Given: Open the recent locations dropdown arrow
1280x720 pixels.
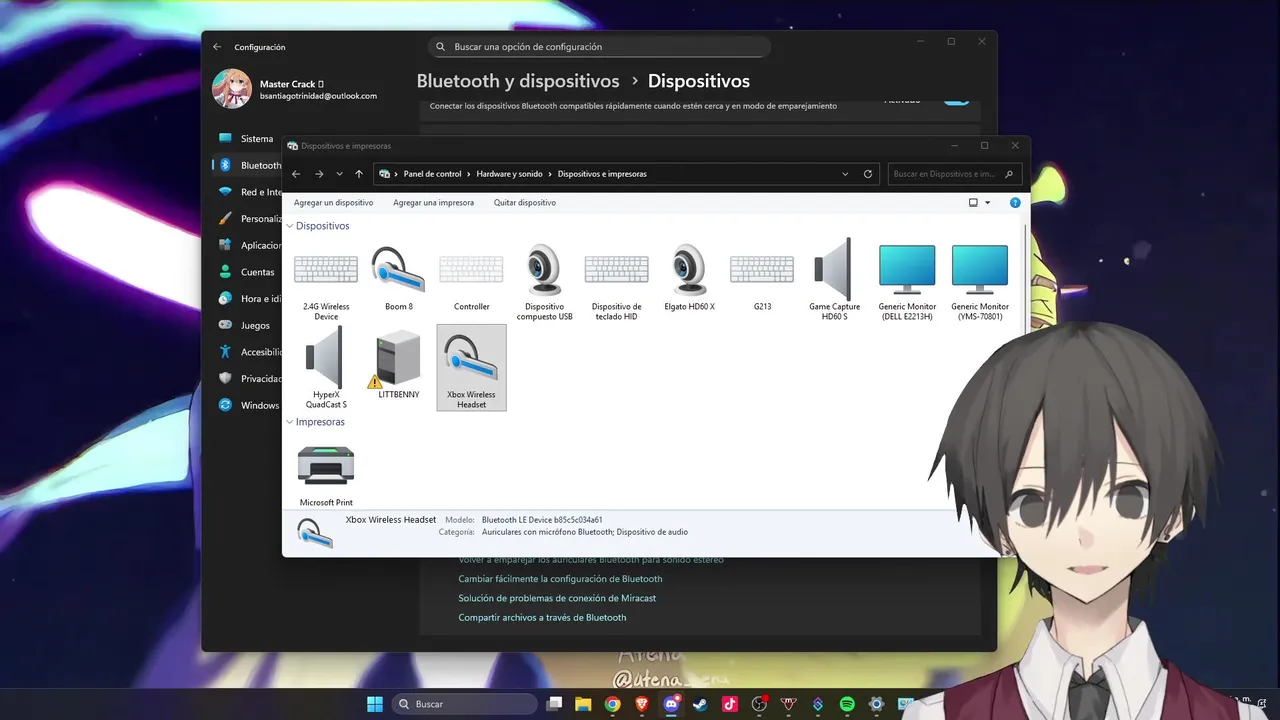Looking at the screenshot, I should [x=339, y=174].
